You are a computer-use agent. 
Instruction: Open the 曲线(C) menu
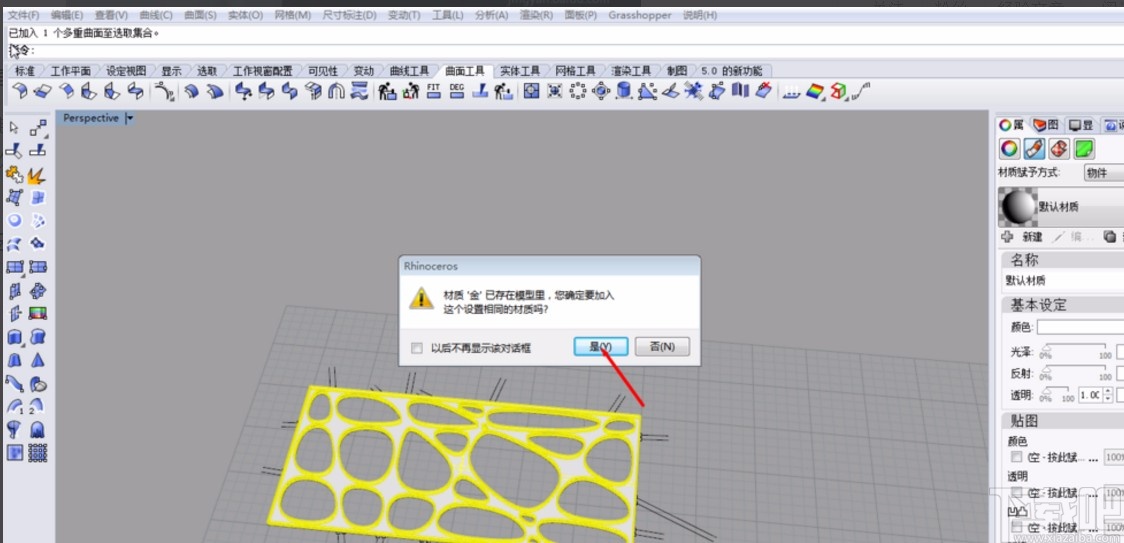156,15
